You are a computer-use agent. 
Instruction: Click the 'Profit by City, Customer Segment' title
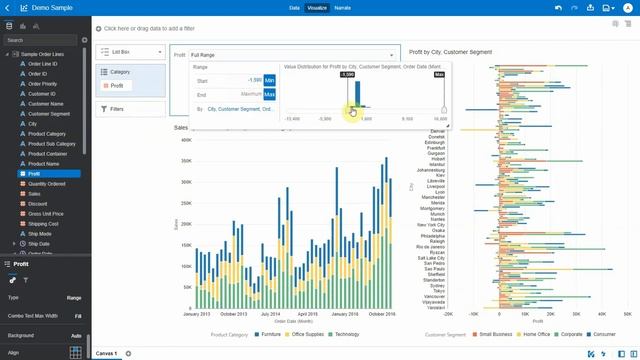[x=450, y=52]
